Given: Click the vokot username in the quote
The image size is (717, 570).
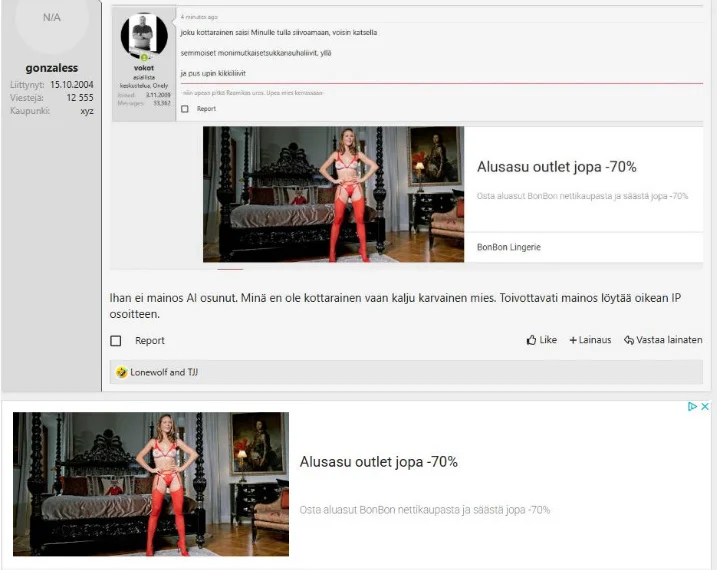Looking at the screenshot, I should tap(144, 68).
